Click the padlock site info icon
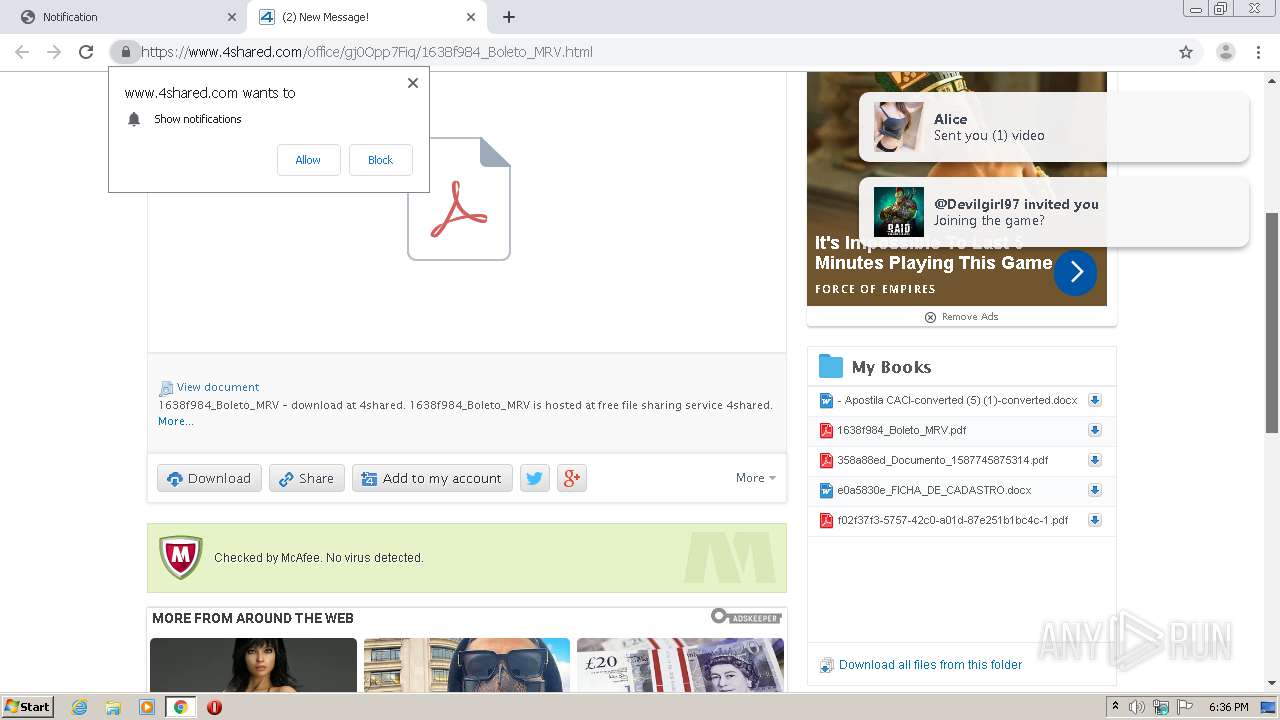1280x720 pixels. pyautogui.click(x=125, y=52)
